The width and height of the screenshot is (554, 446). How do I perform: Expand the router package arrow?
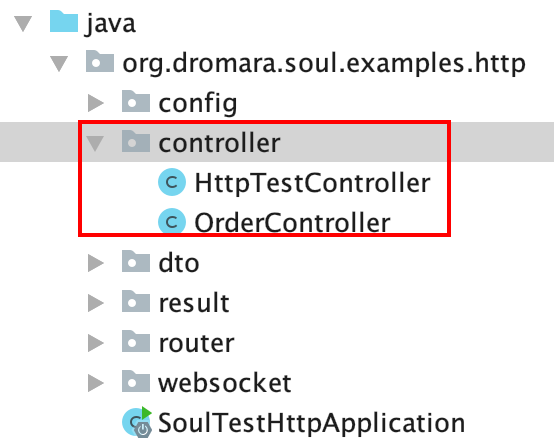coord(95,343)
